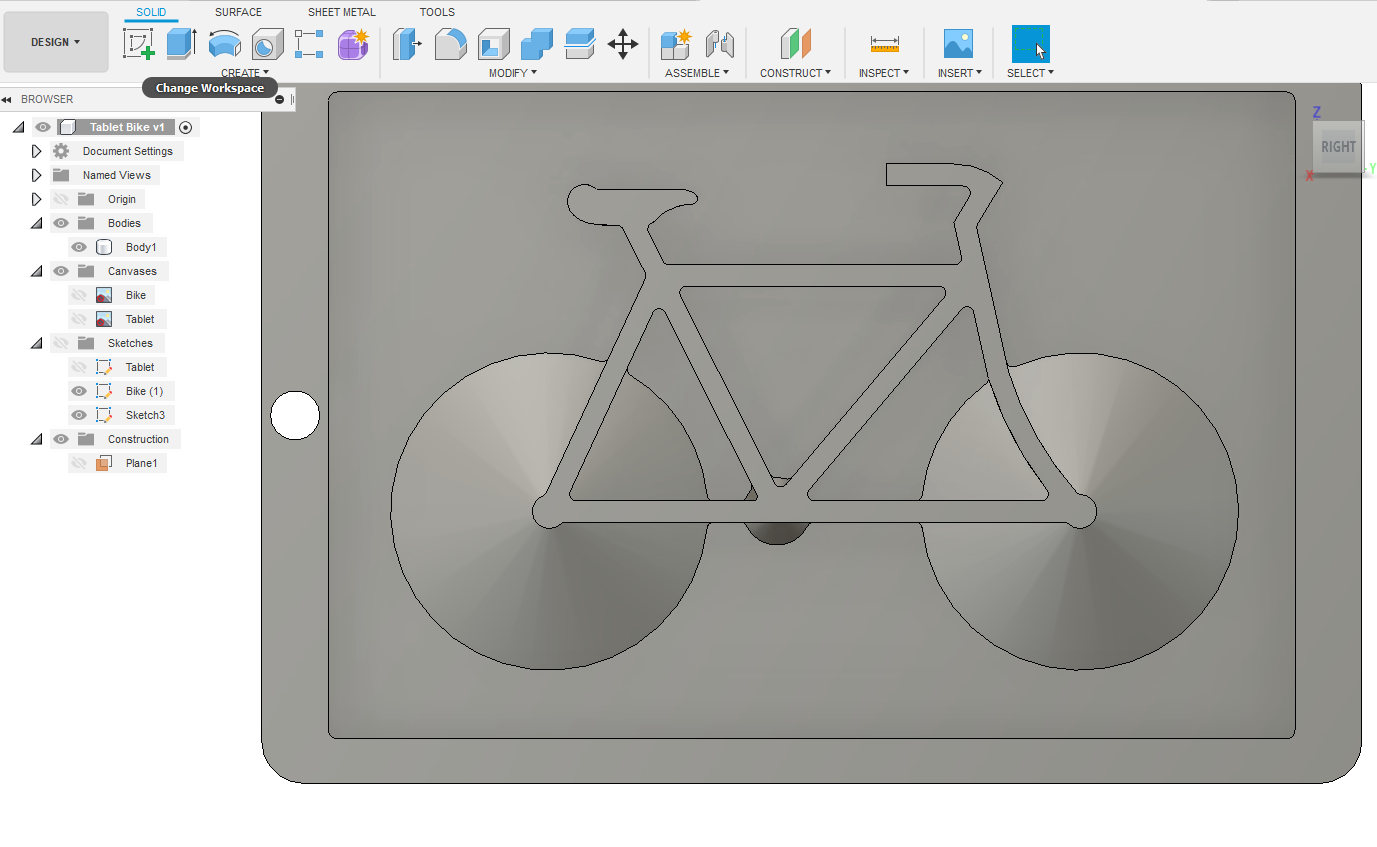Expand the Document Settings node
This screenshot has width=1377, height=847.
click(x=37, y=151)
